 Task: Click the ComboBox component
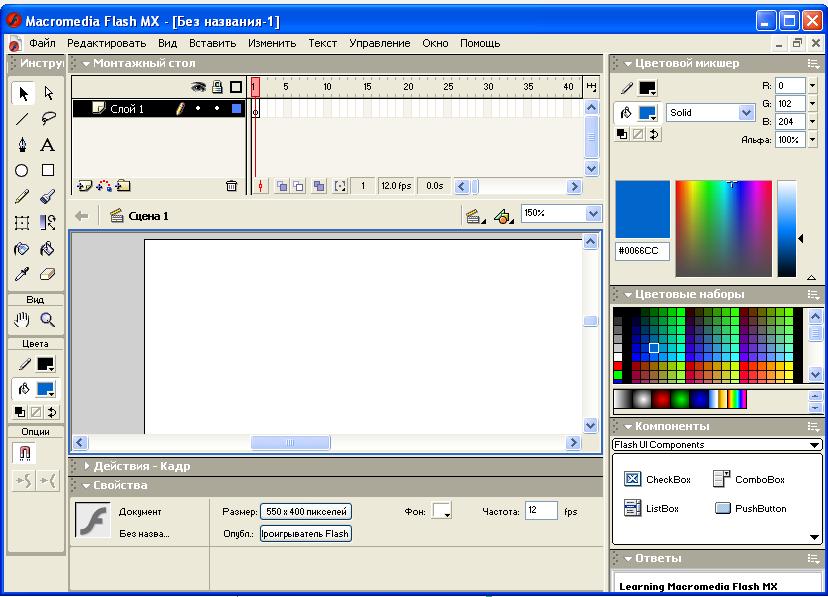pyautogui.click(x=748, y=479)
